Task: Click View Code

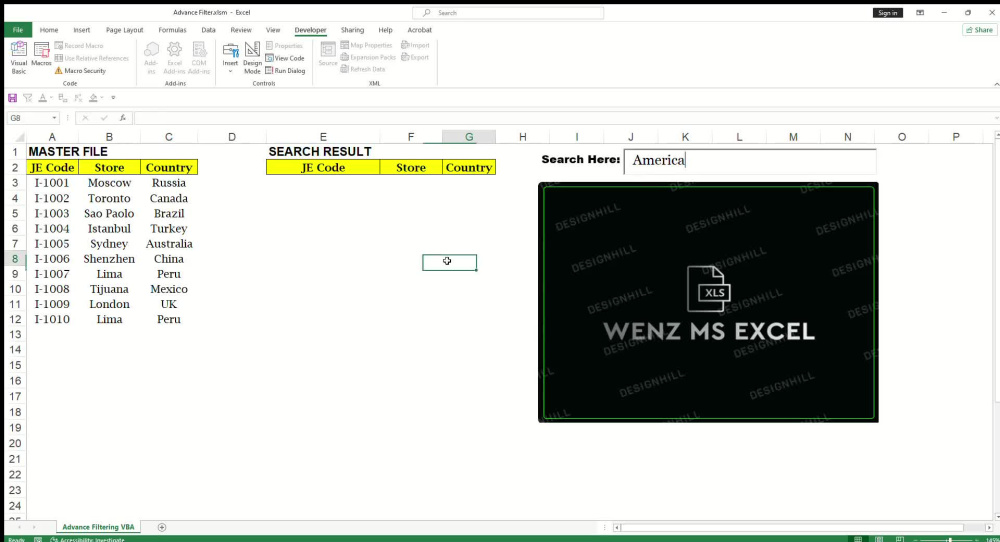Action: pyautogui.click(x=285, y=58)
